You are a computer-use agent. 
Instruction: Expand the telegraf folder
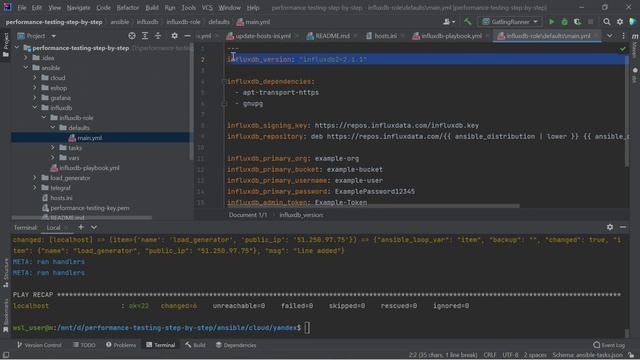coord(35,188)
